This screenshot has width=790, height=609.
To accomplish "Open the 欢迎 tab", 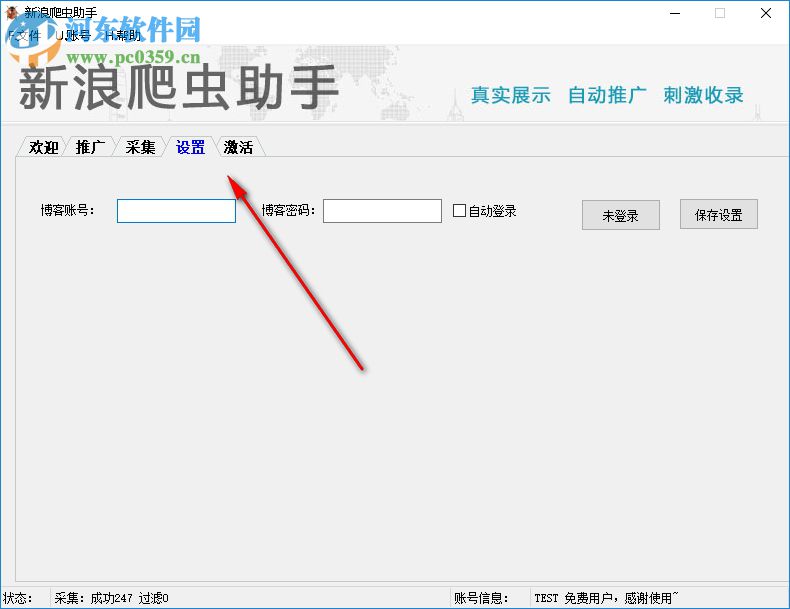I will click(43, 147).
